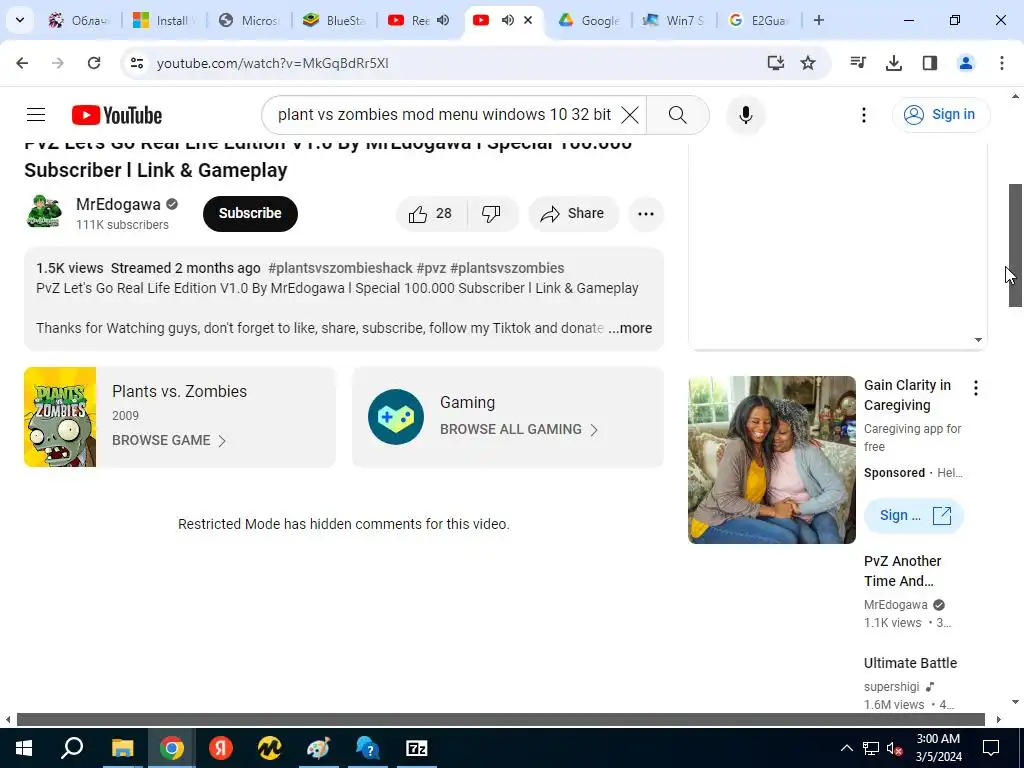The image size is (1024, 768).
Task: Install app icon in address bar
Action: click(775, 63)
